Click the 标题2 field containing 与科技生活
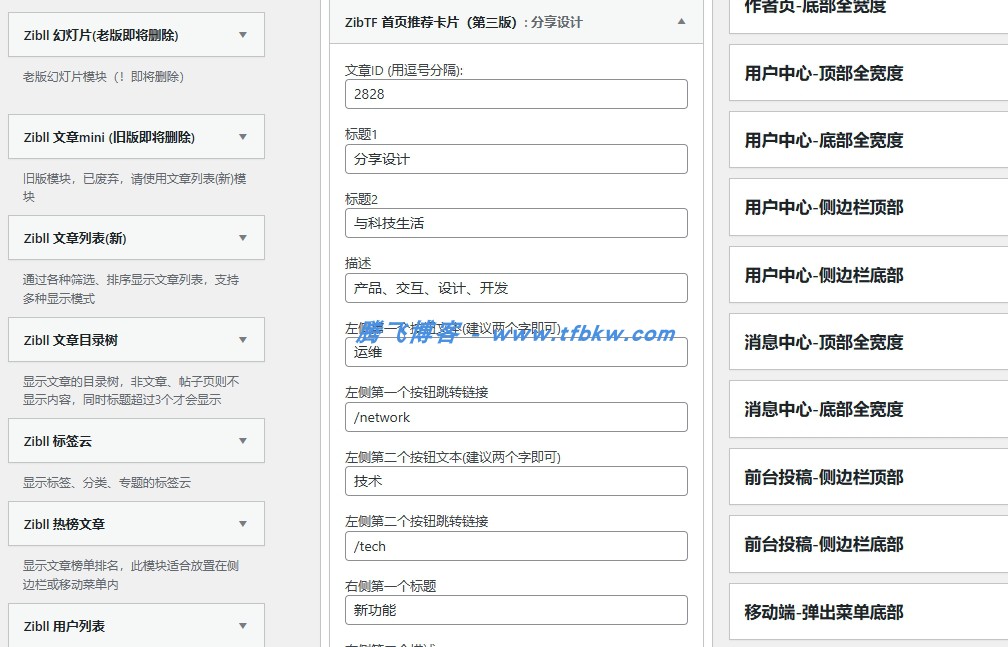1008x647 pixels. click(516, 223)
